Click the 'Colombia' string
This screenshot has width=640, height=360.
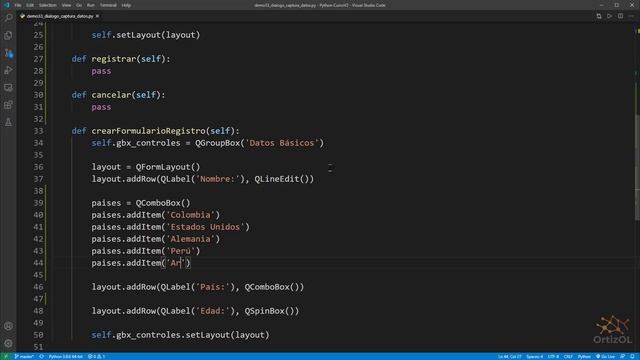point(191,215)
